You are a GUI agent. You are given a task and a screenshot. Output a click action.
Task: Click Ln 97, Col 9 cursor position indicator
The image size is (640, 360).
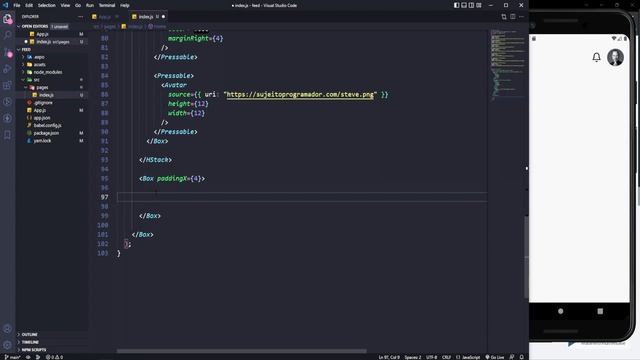pos(389,357)
